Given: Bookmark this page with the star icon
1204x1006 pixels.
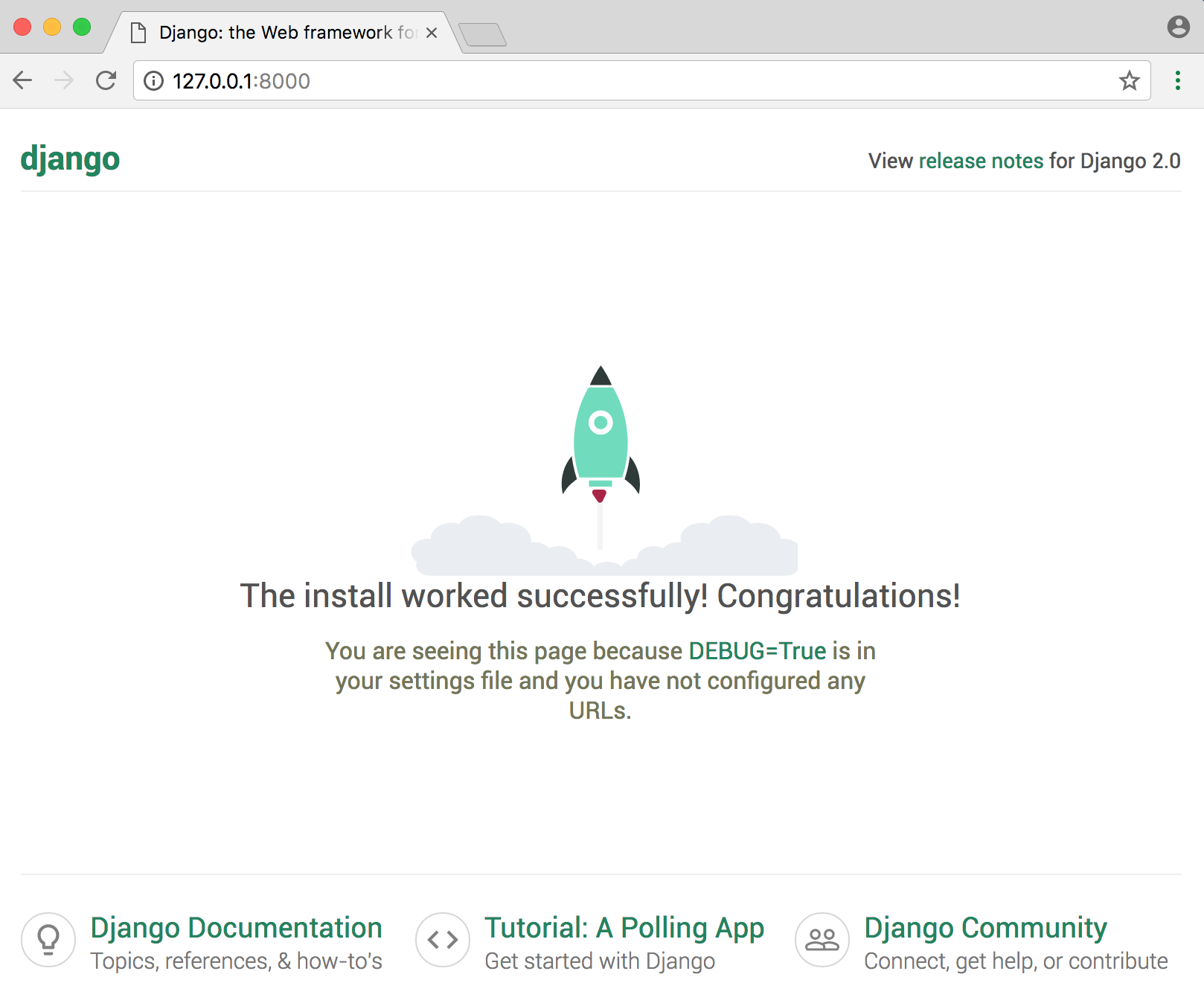Looking at the screenshot, I should click(1130, 80).
